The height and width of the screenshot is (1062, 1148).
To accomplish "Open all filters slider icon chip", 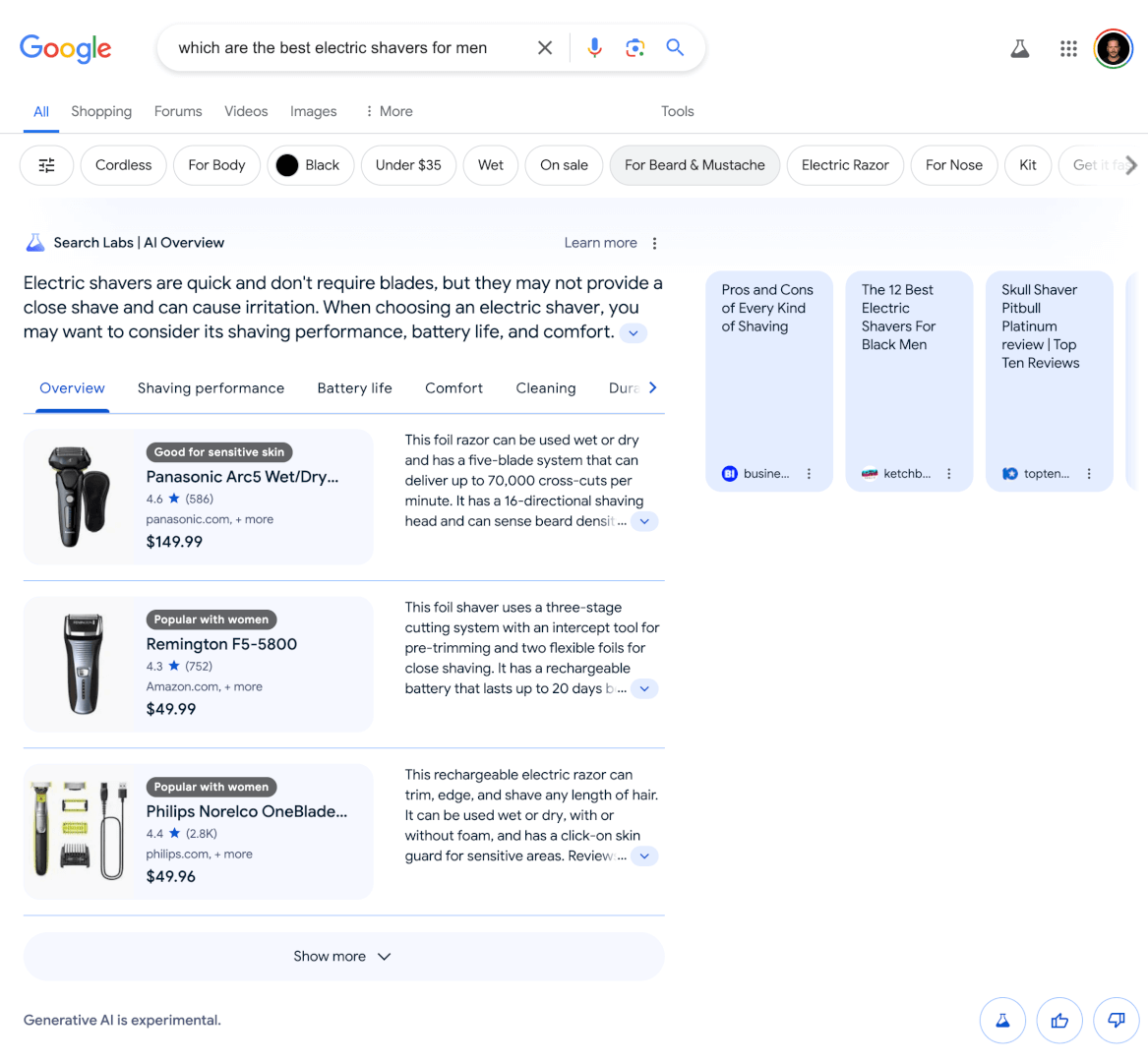I will click(47, 165).
